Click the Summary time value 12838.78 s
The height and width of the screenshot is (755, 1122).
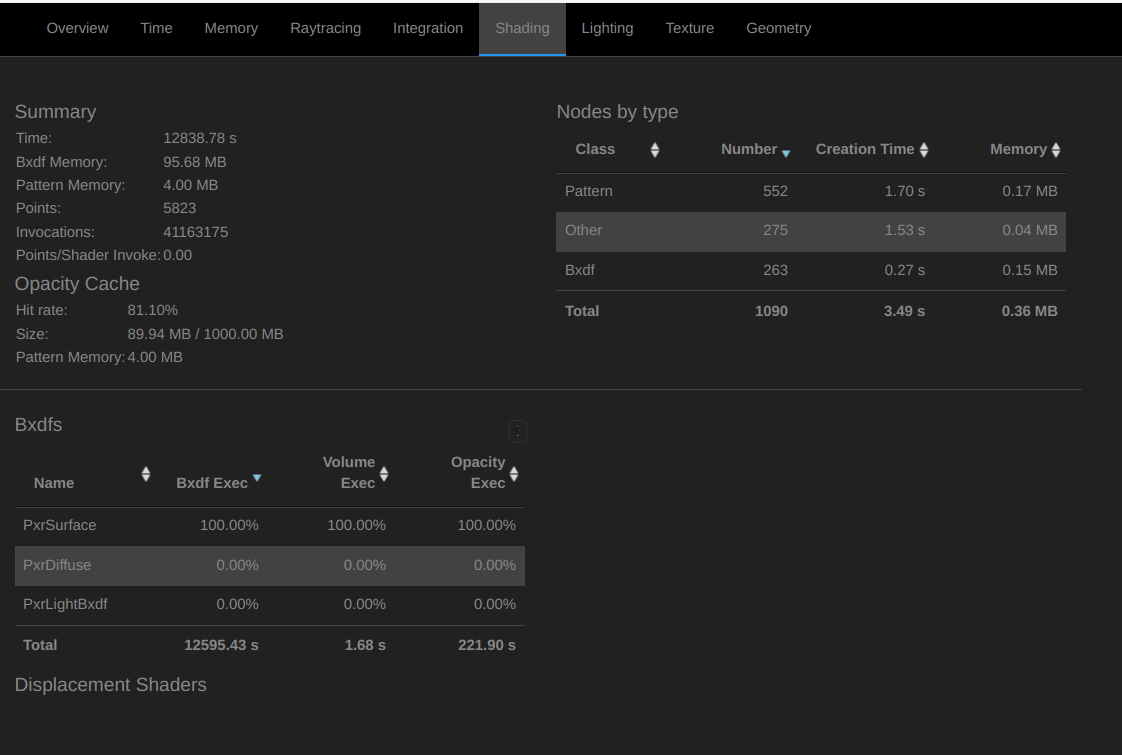[200, 138]
